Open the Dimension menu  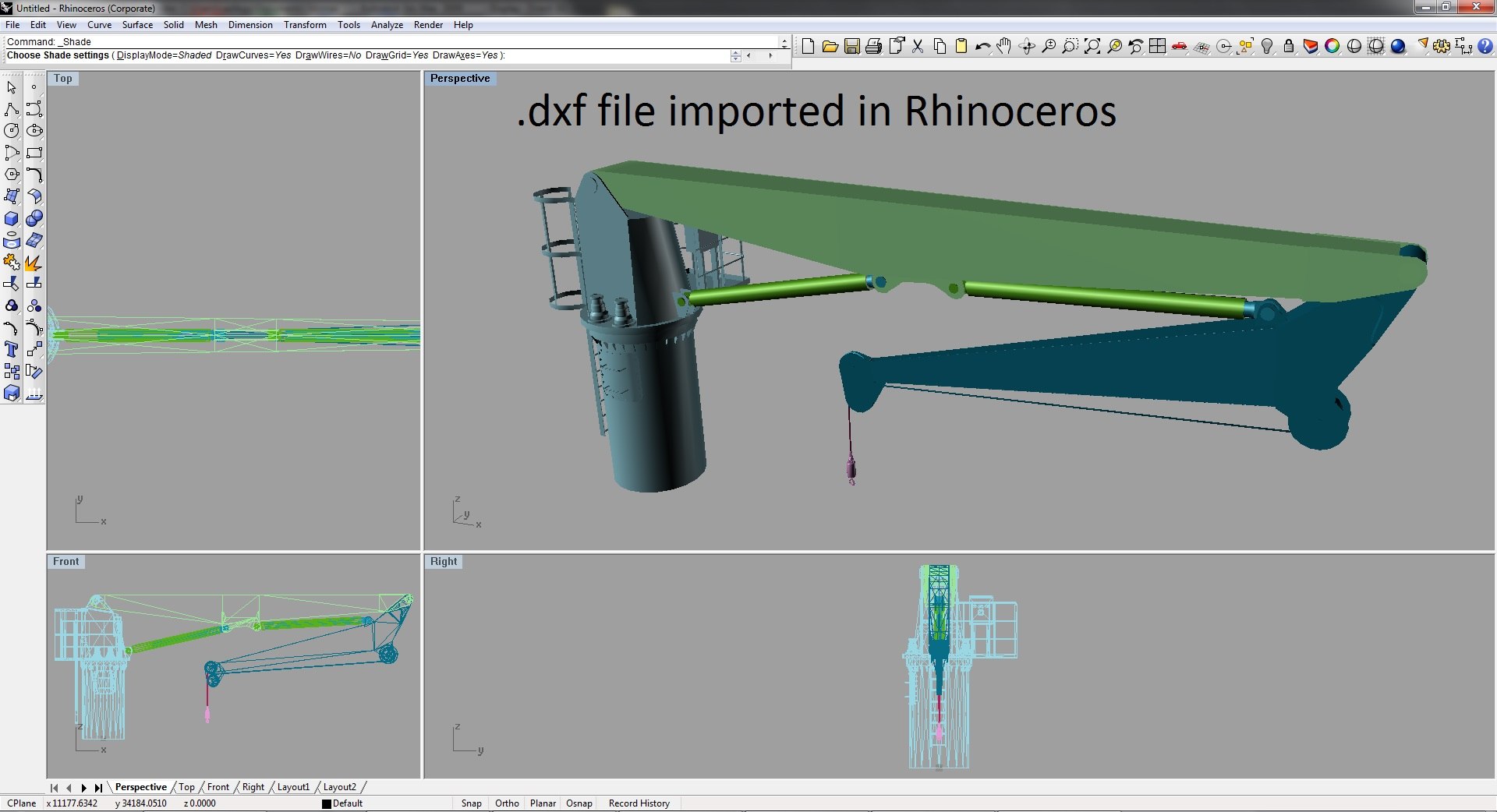click(x=250, y=25)
